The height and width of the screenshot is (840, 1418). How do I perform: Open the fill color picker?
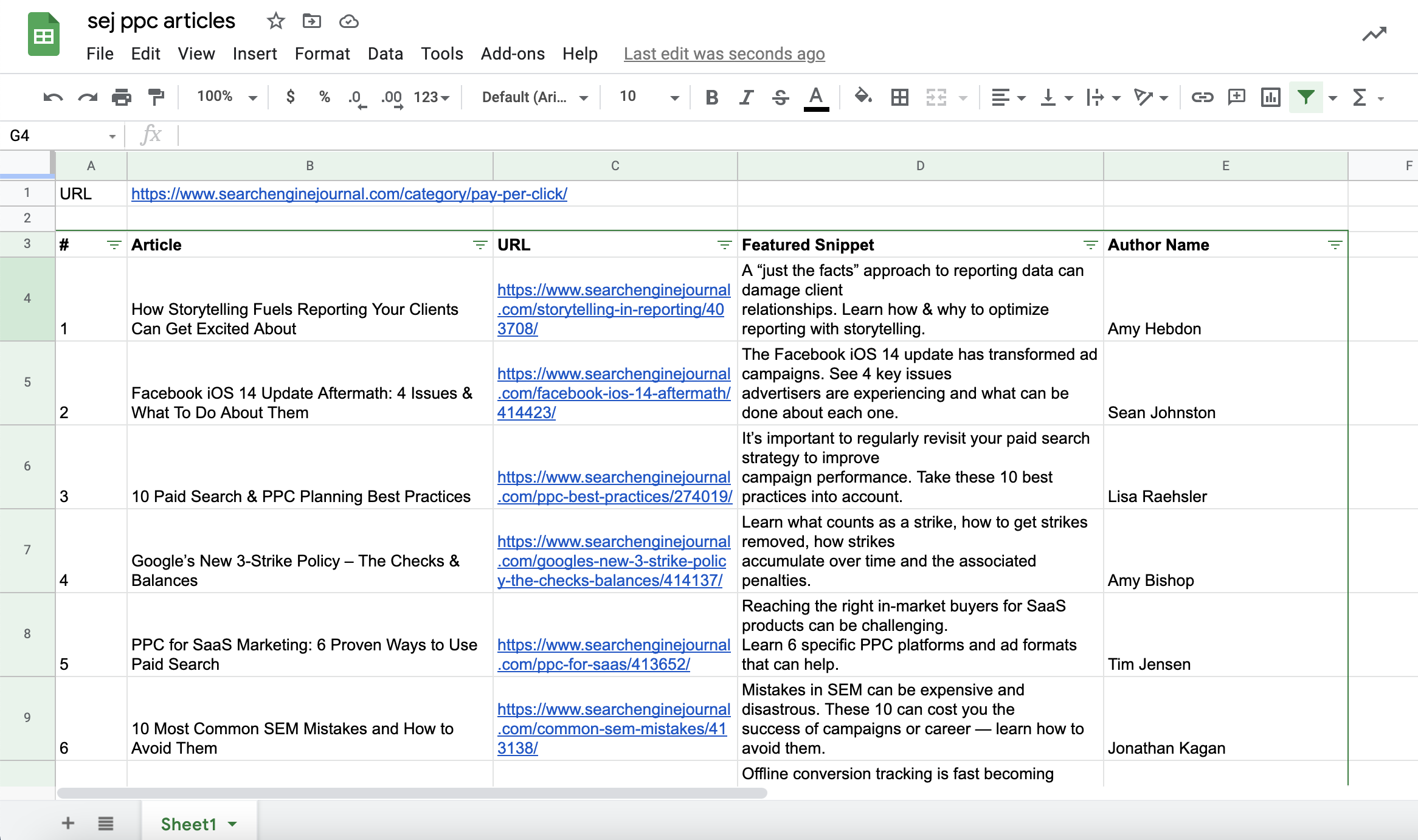(x=863, y=97)
